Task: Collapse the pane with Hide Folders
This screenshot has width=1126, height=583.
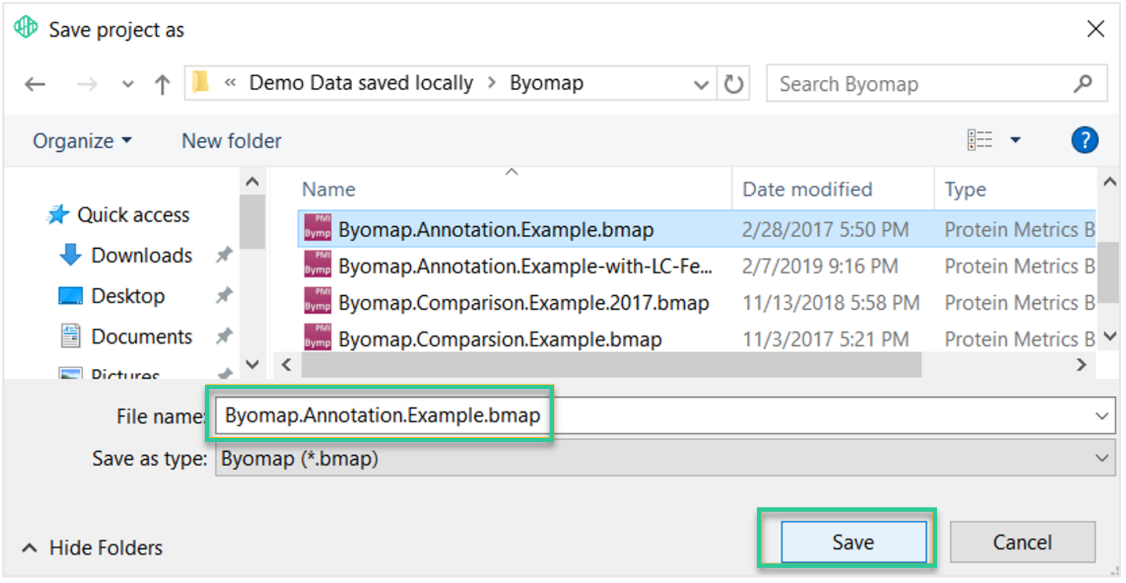Action: point(92,549)
